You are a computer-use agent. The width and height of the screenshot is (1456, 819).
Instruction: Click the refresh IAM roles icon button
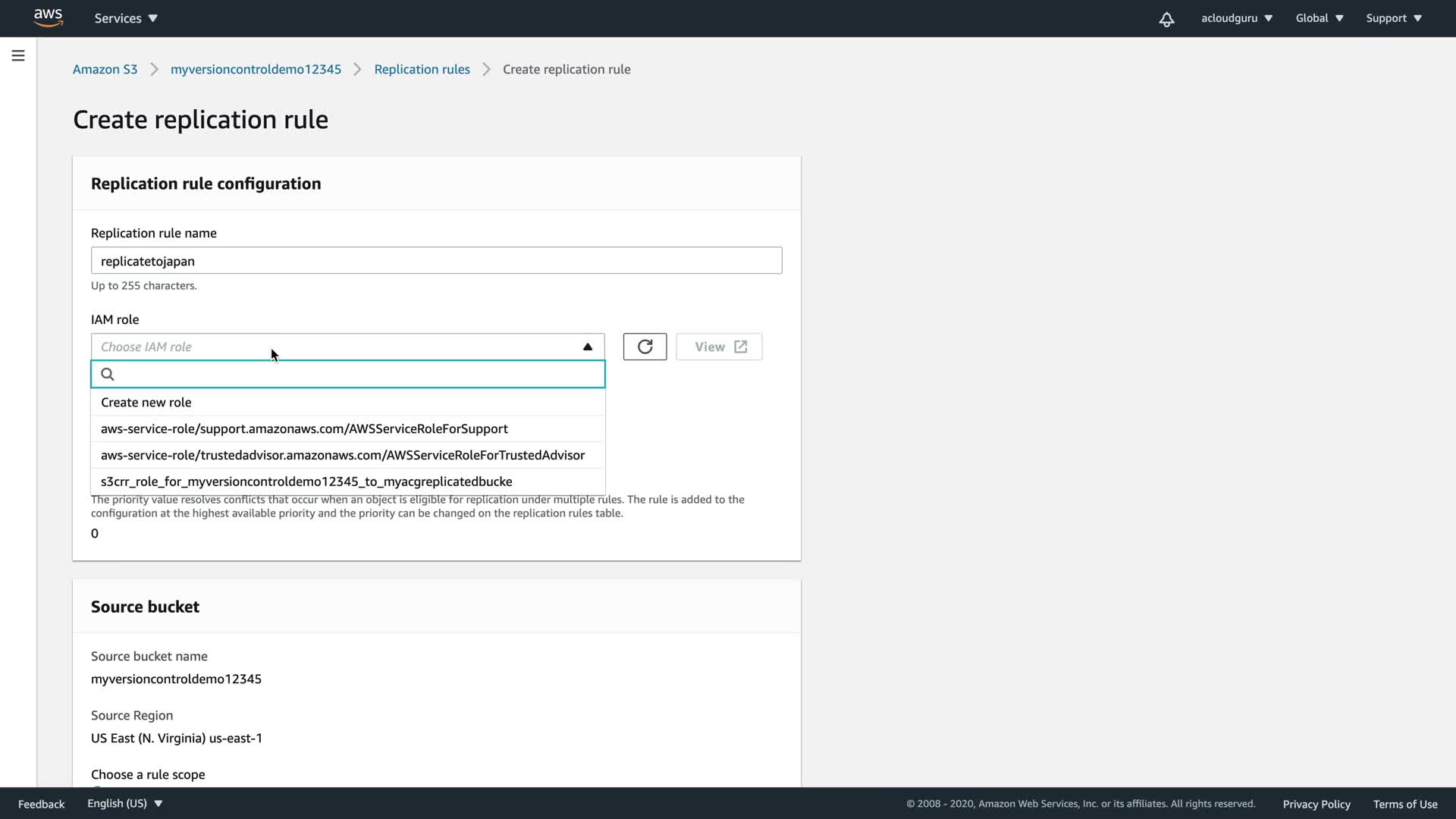click(645, 347)
